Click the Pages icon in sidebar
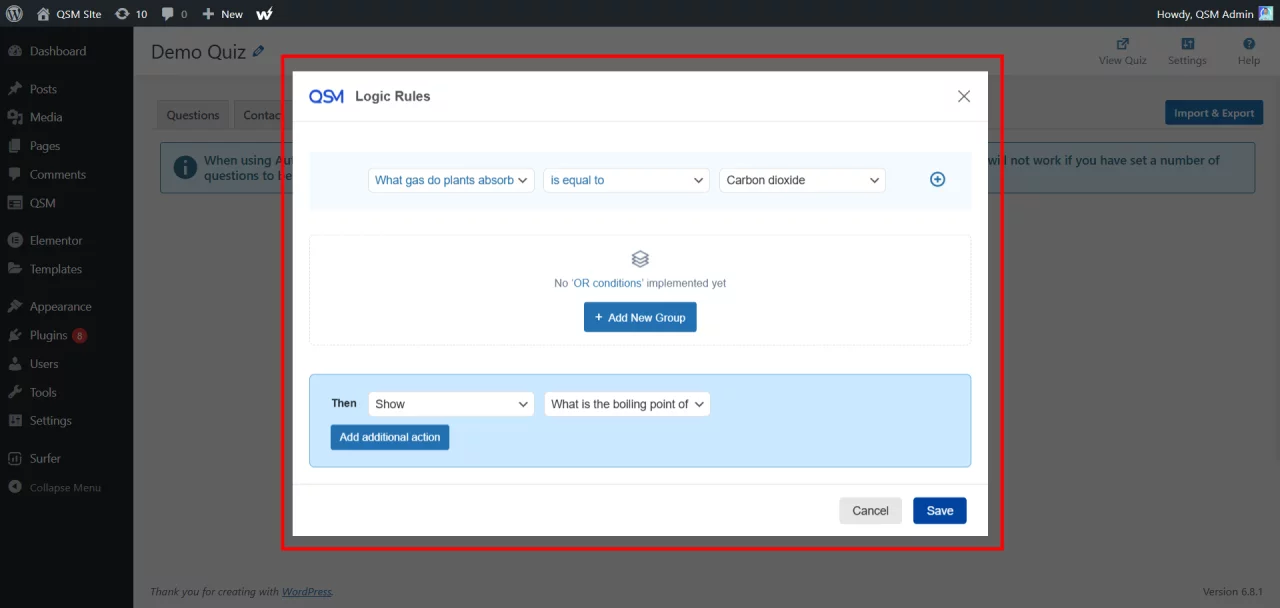Image resolution: width=1280 pixels, height=608 pixels. pos(15,146)
